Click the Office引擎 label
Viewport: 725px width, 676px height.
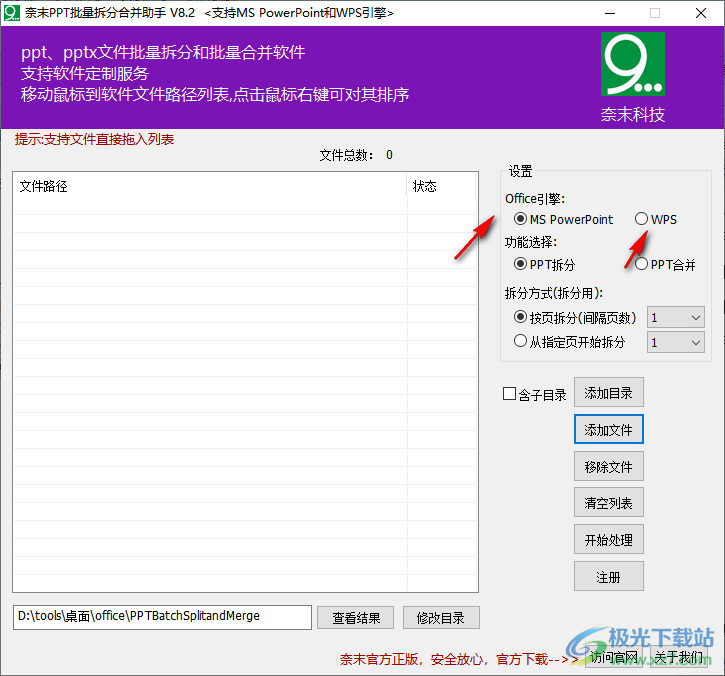click(x=535, y=199)
